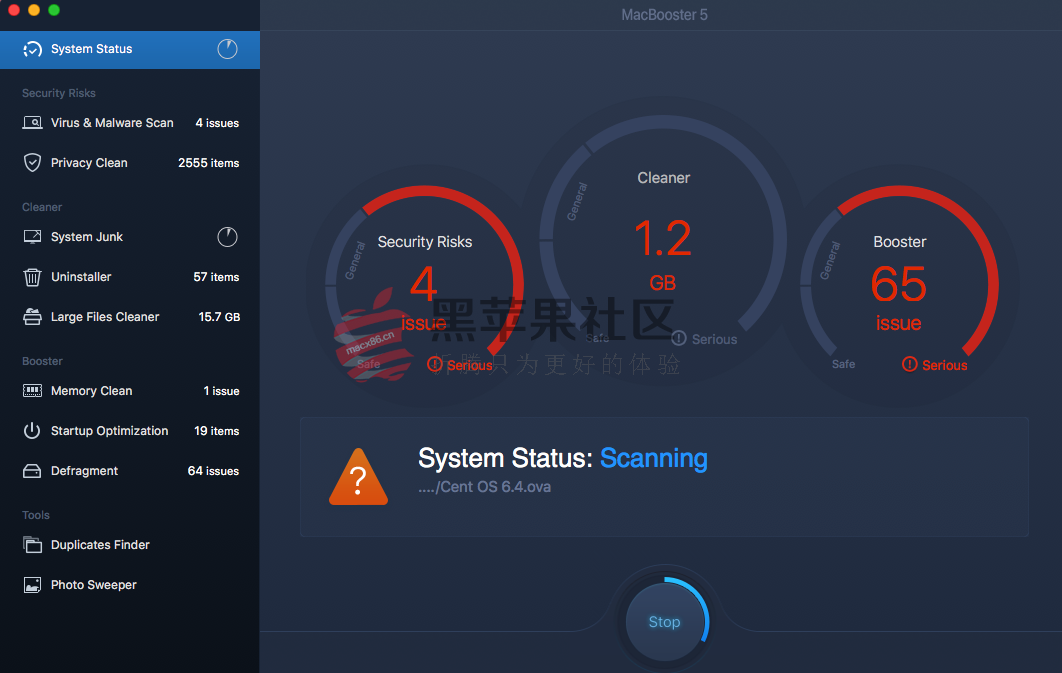
Task: Click the MacBooster 5 window title
Action: tap(664, 15)
